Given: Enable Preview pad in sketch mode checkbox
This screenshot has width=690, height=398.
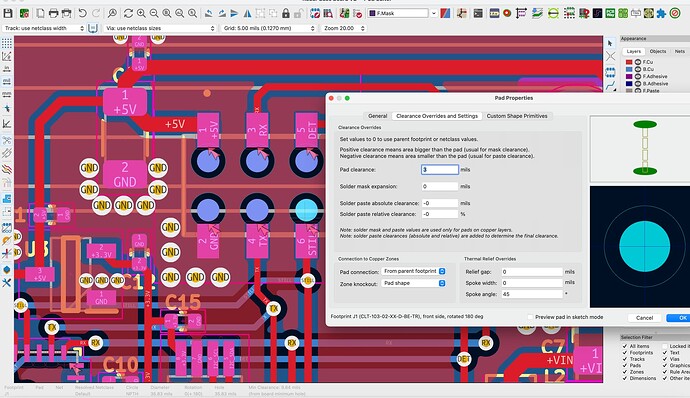Looking at the screenshot, I should coord(530,317).
